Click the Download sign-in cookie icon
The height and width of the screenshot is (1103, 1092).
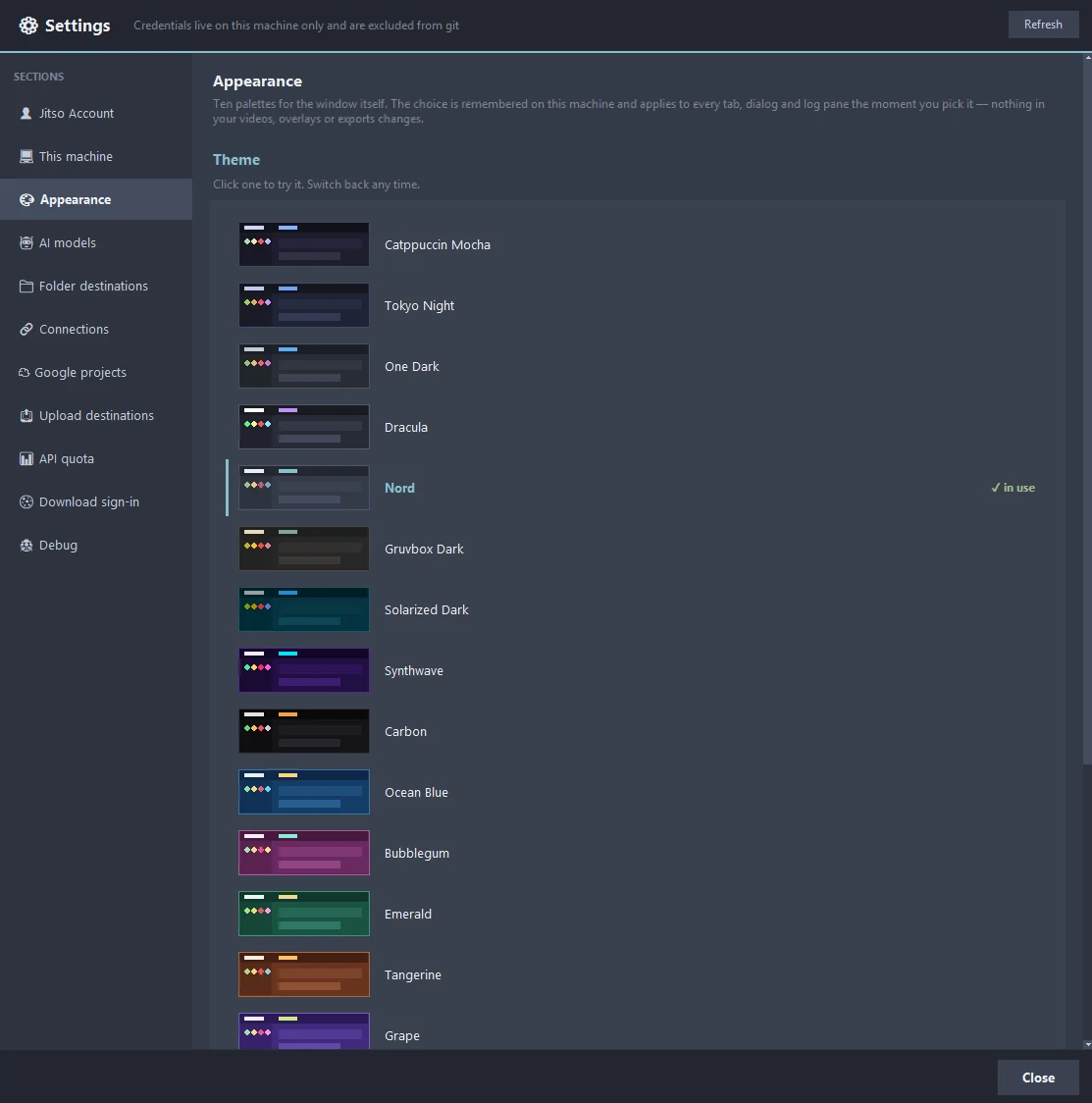click(26, 501)
